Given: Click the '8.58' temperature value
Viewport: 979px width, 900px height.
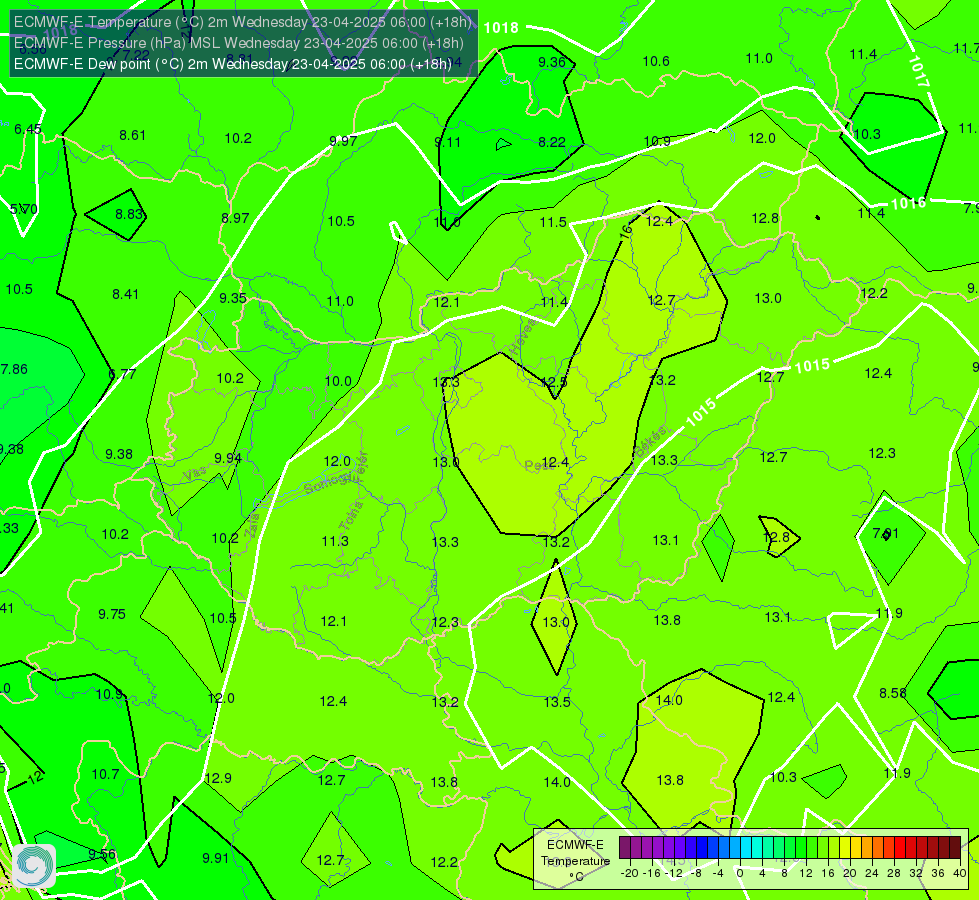Looking at the screenshot, I should 893,693.
